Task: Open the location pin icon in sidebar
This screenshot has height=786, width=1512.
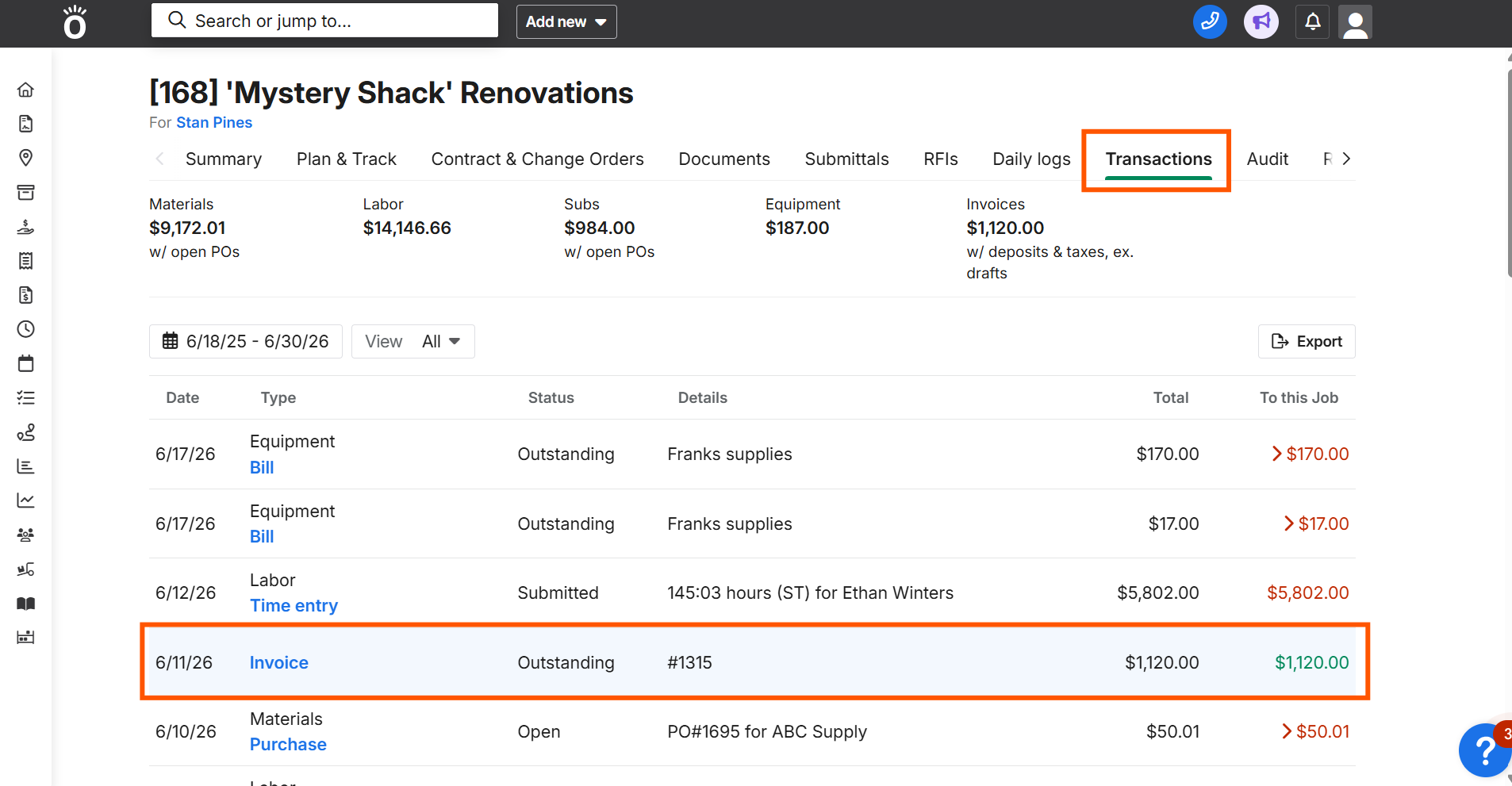Action: tap(25, 158)
